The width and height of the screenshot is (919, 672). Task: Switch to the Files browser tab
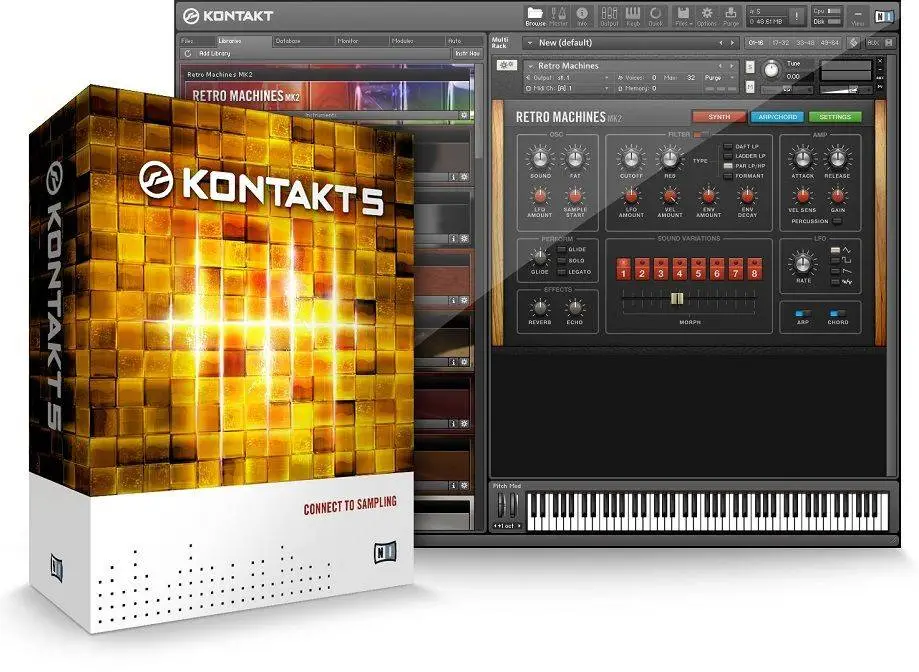pos(197,41)
